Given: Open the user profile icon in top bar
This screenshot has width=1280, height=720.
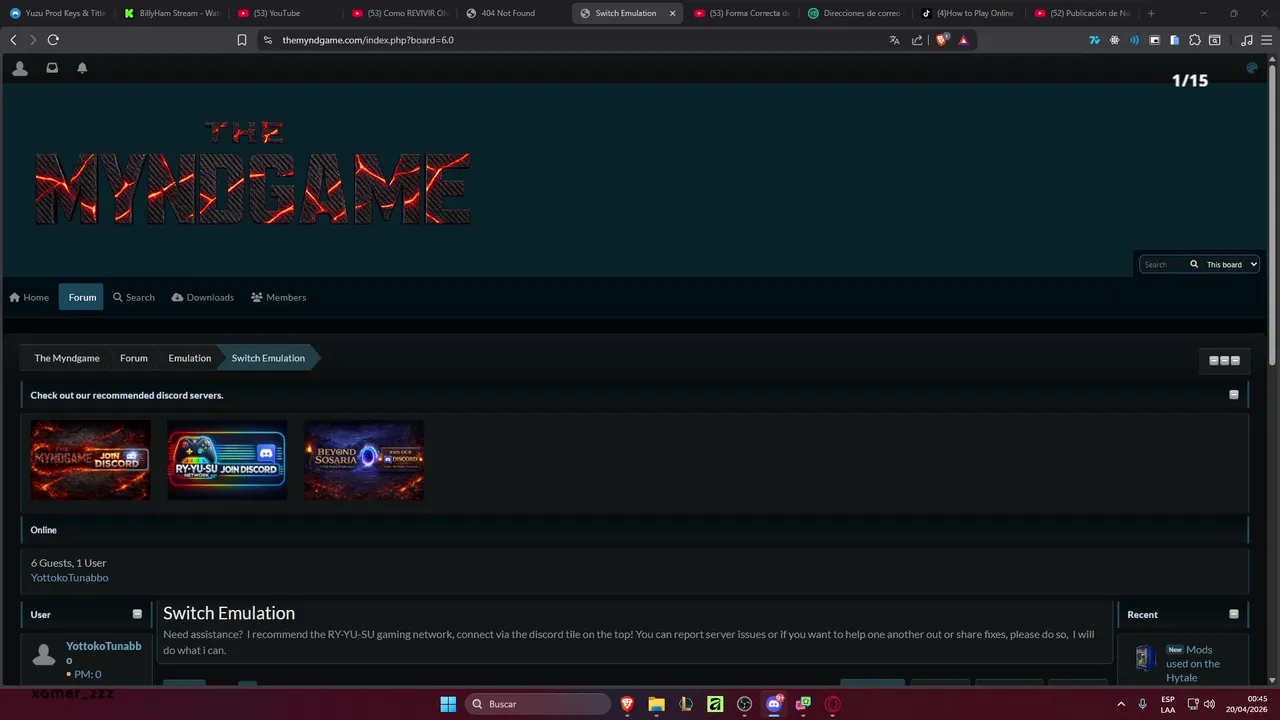Looking at the screenshot, I should click(x=19, y=68).
